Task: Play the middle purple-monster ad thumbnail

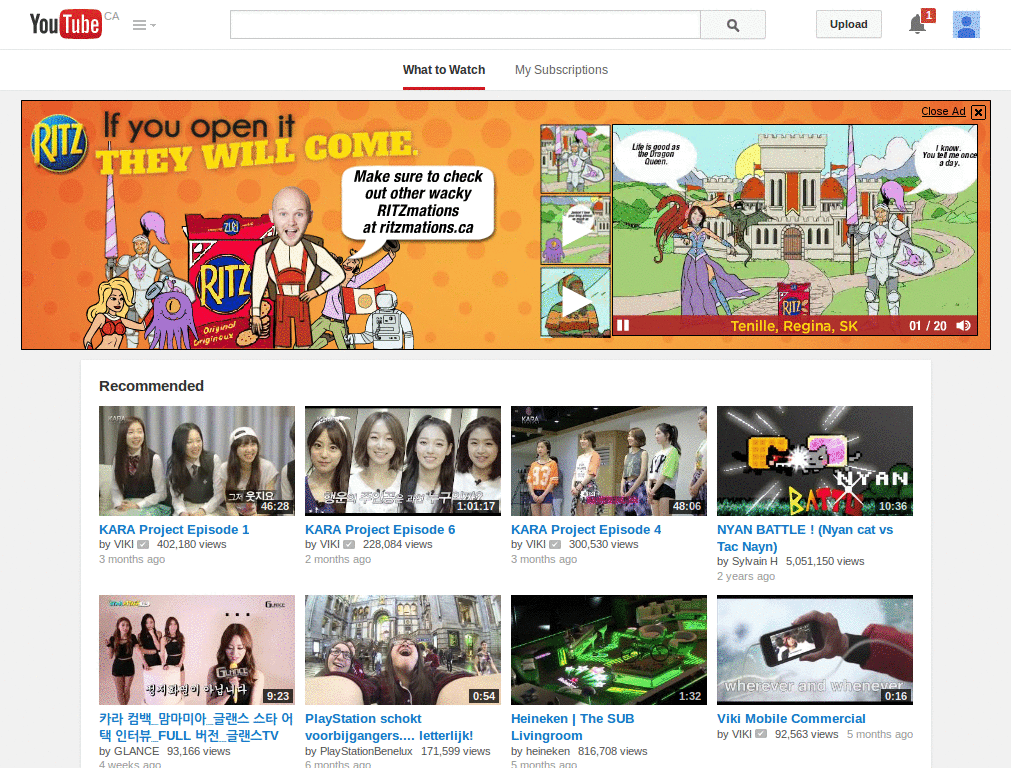Action: [x=575, y=230]
